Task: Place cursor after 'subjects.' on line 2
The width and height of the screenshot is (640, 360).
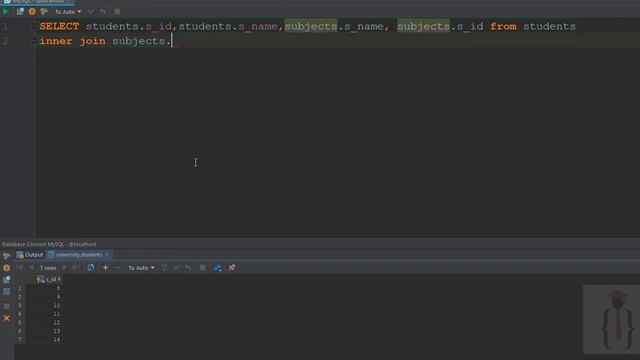Action: pyautogui.click(x=172, y=41)
